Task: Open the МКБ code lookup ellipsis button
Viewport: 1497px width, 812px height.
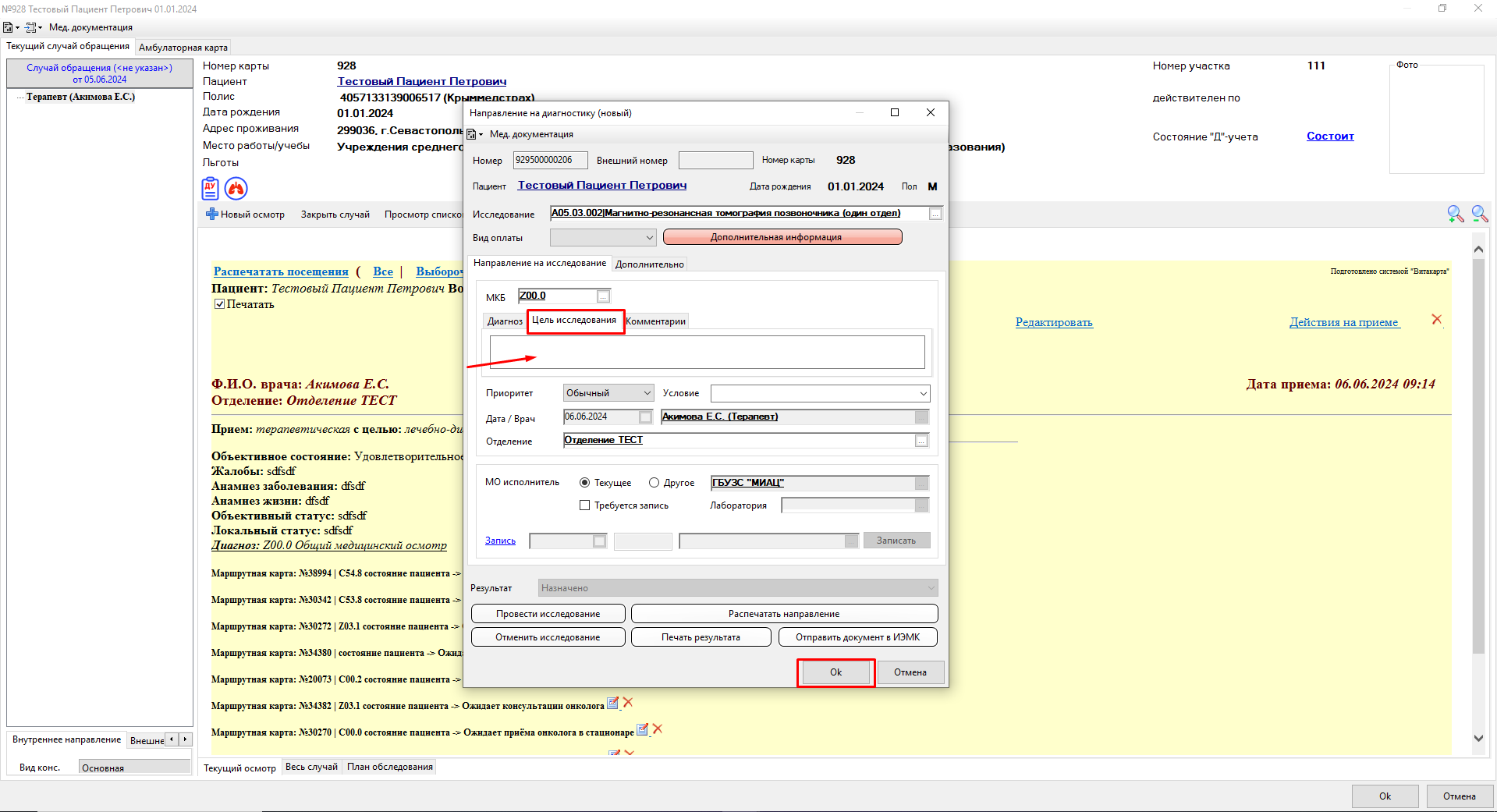Action: pos(603,296)
